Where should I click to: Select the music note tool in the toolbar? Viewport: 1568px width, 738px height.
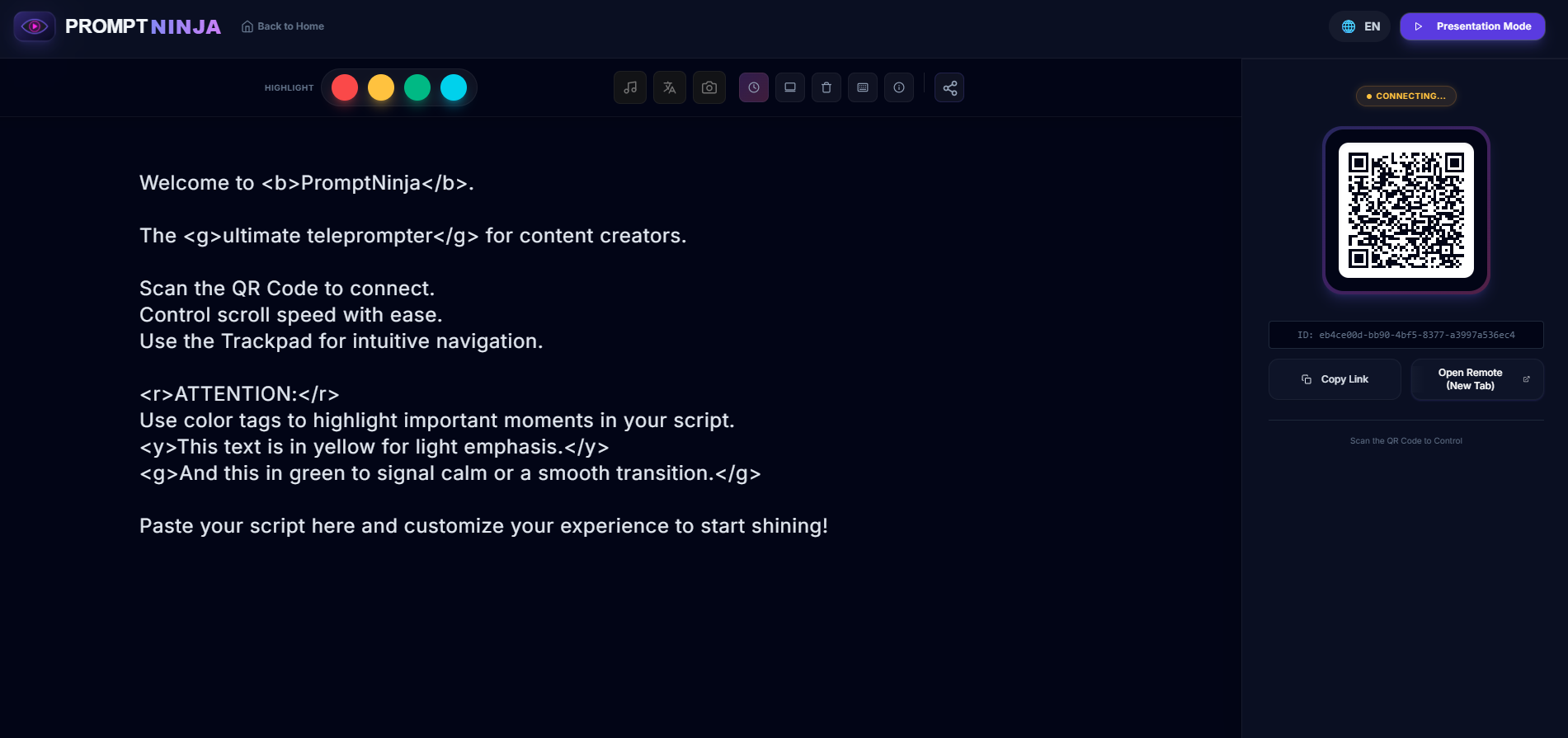(629, 87)
